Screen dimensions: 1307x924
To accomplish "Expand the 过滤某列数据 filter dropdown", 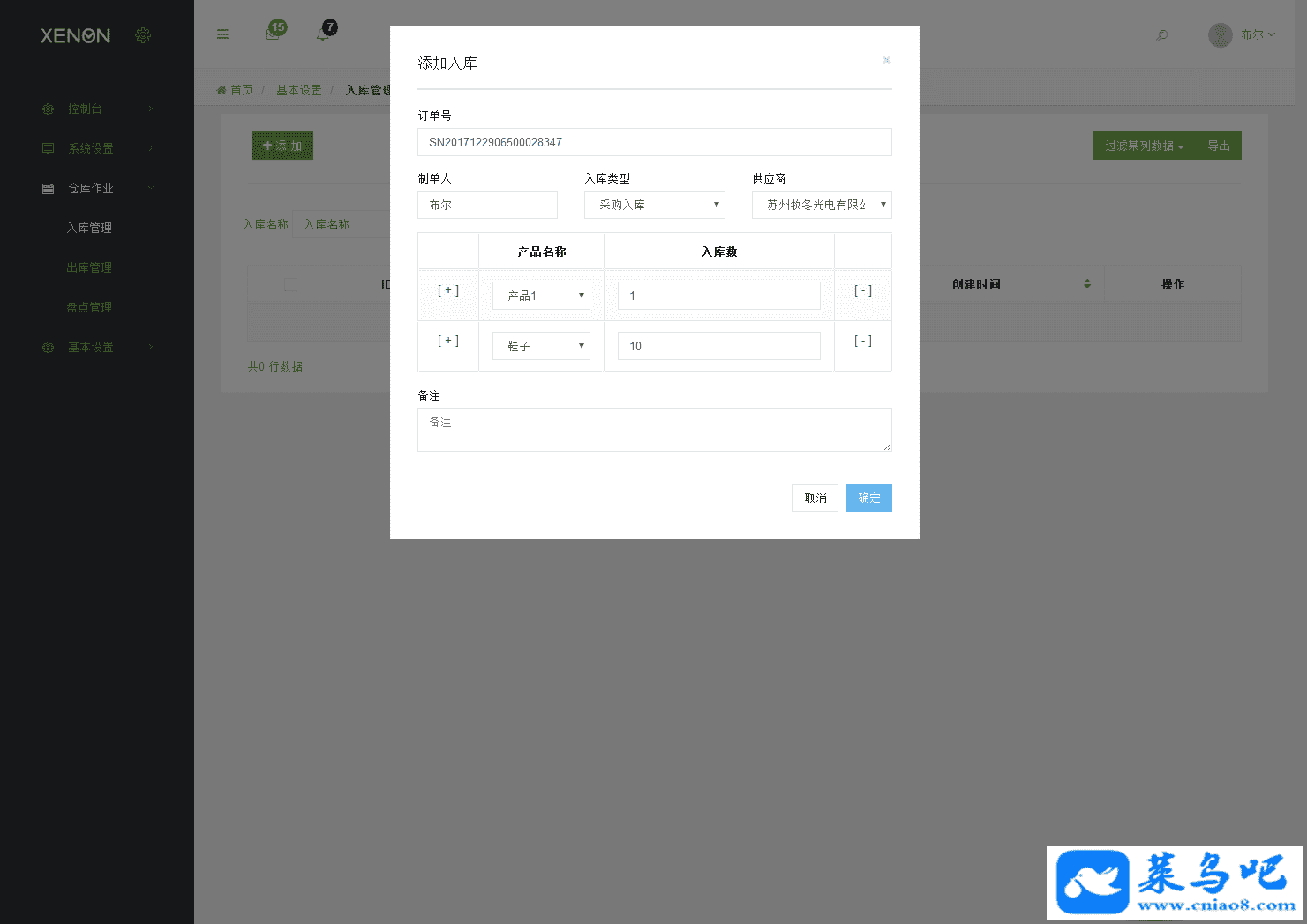I will click(1144, 146).
